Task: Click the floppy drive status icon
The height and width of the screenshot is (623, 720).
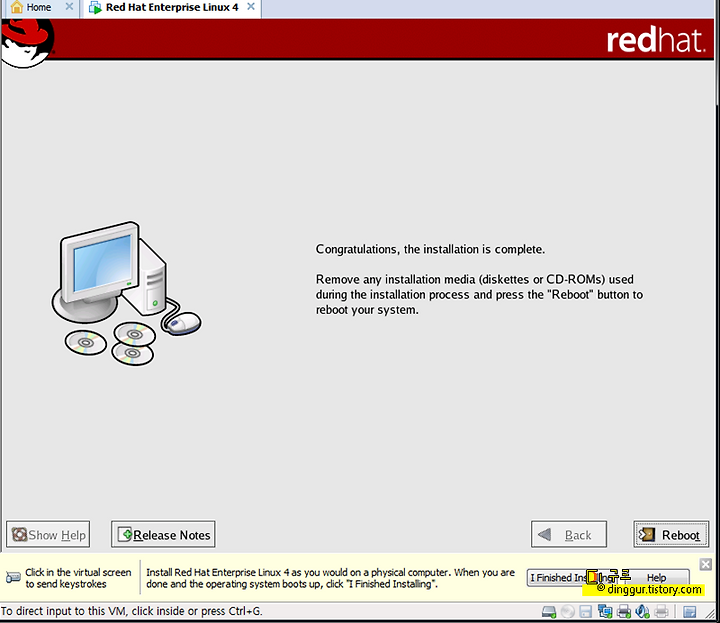Action: 585,611
